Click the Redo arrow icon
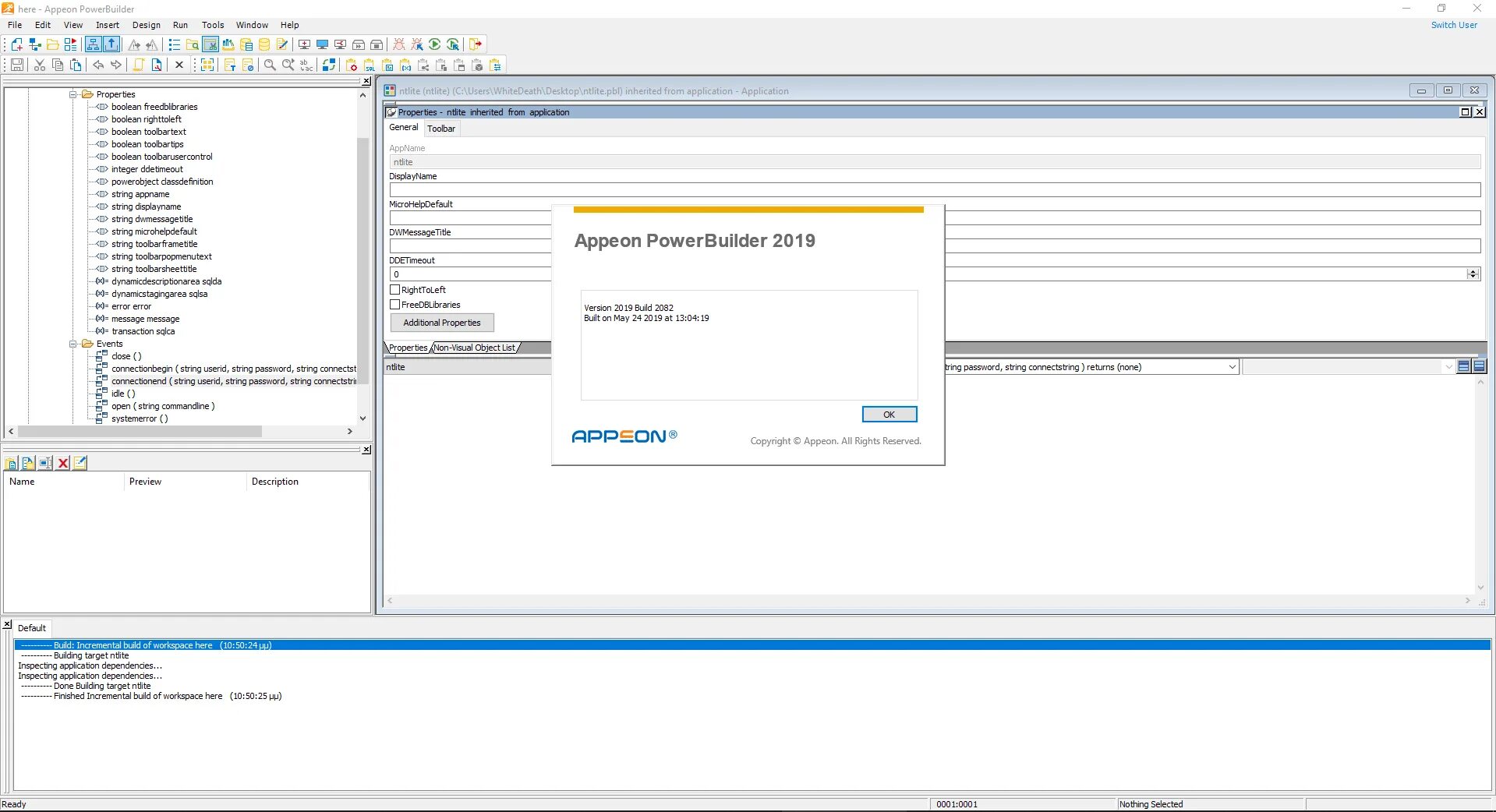Image resolution: width=1496 pixels, height=812 pixels. [x=116, y=65]
